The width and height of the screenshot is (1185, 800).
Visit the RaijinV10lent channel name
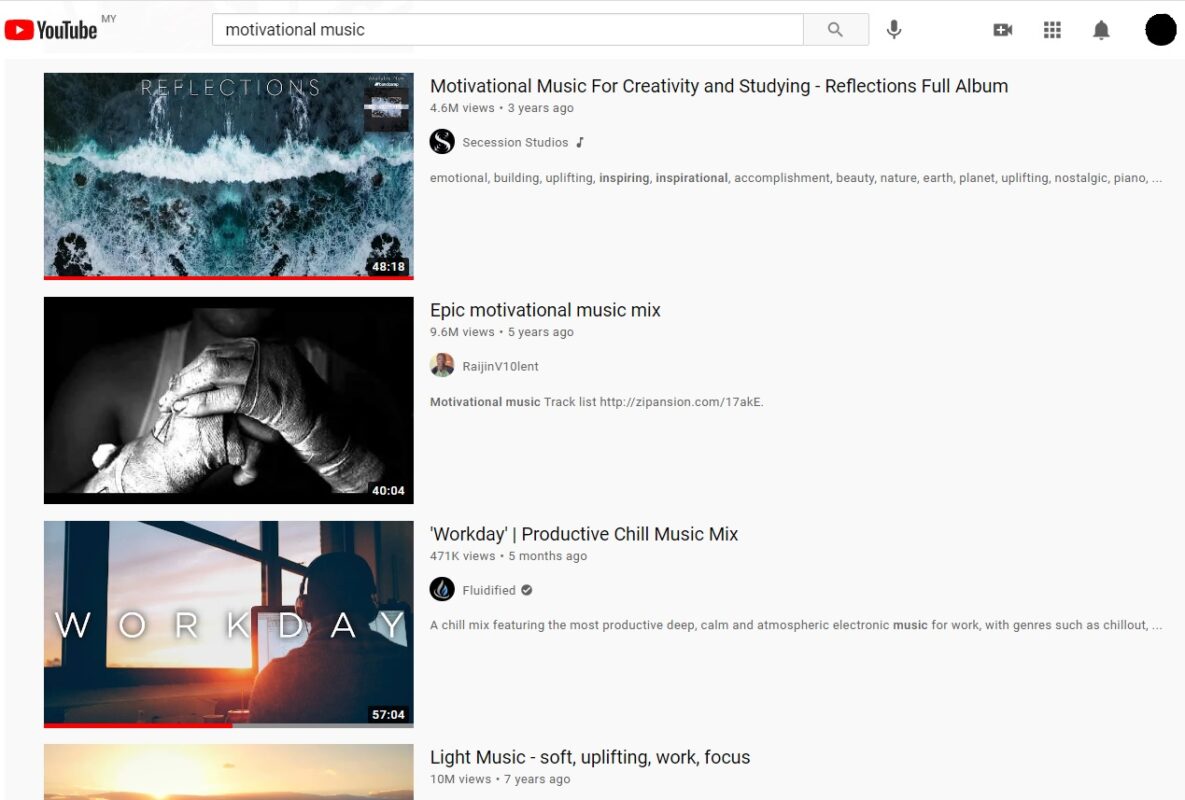click(x=500, y=366)
